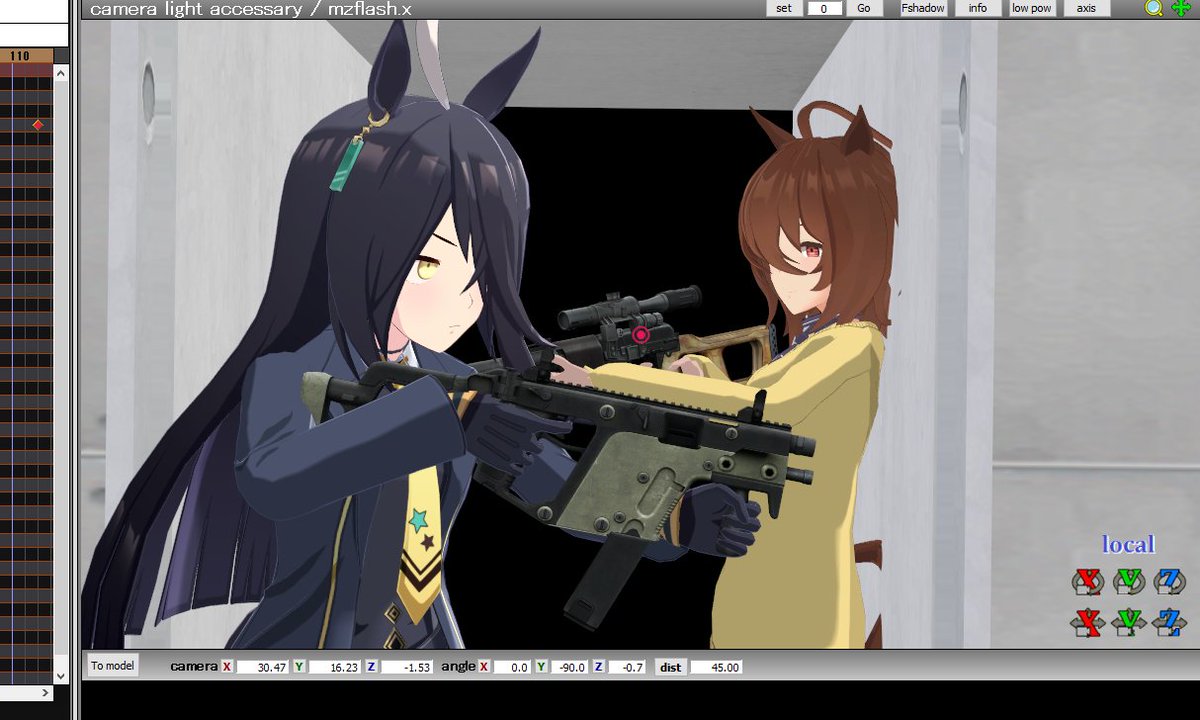Click the Go button
The height and width of the screenshot is (720, 1200).
864,8
